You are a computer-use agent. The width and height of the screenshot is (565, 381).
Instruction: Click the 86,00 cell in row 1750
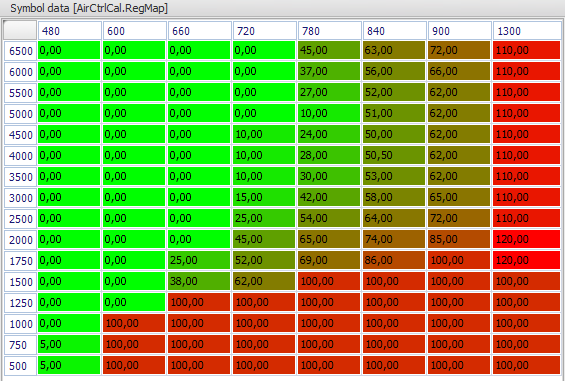point(394,260)
